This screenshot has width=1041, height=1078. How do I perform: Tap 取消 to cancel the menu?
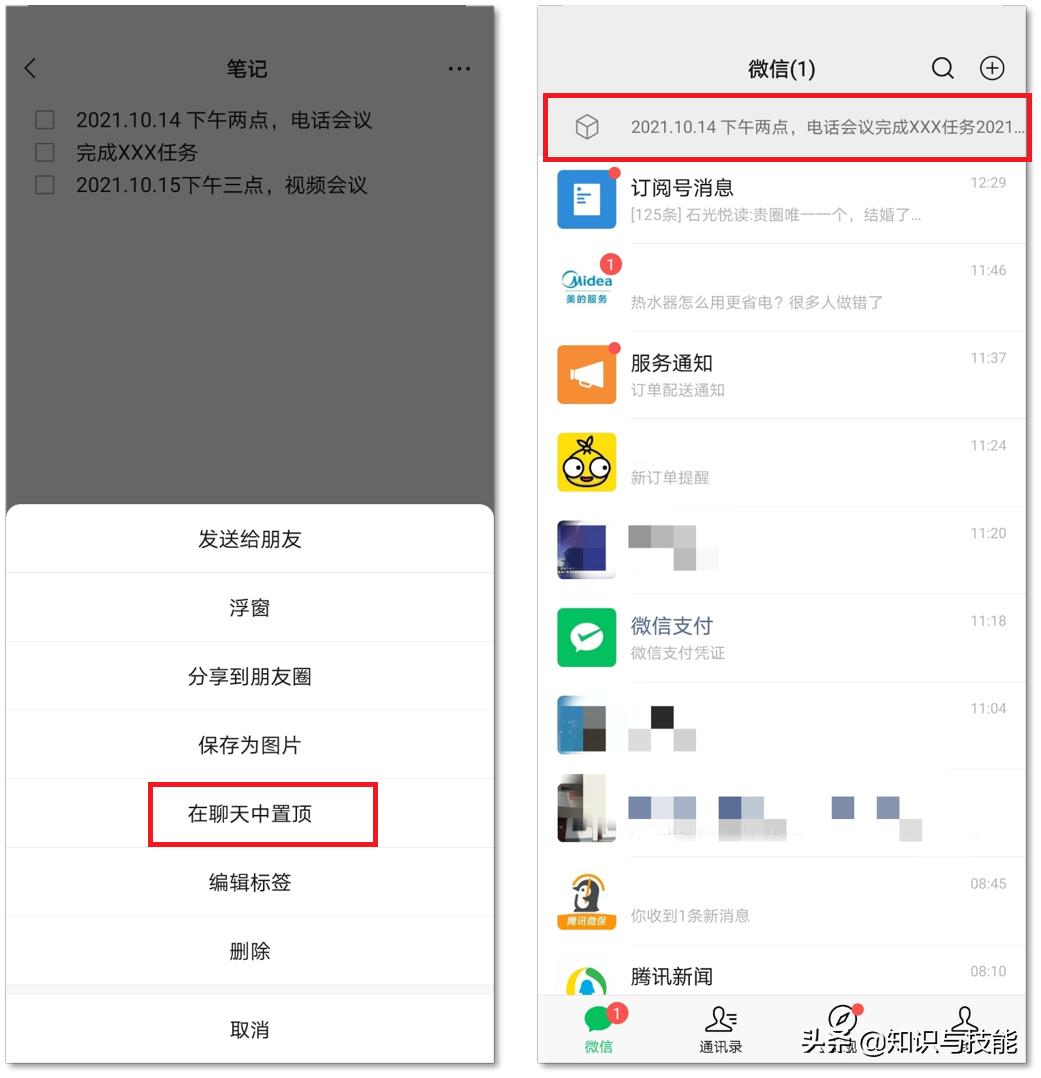249,1028
